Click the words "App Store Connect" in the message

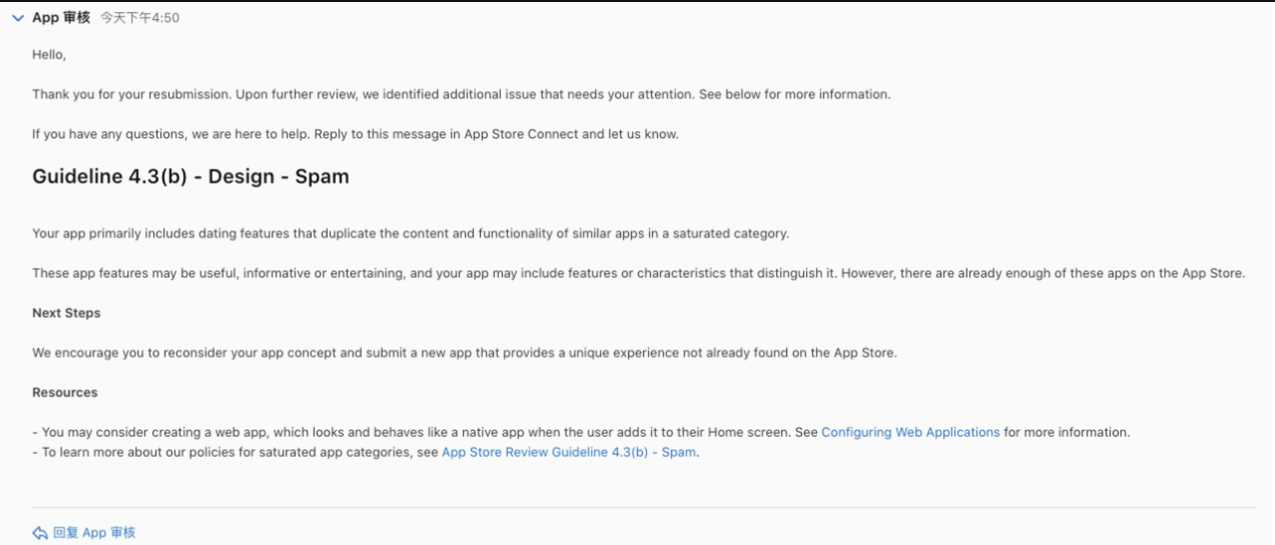[x=521, y=134]
